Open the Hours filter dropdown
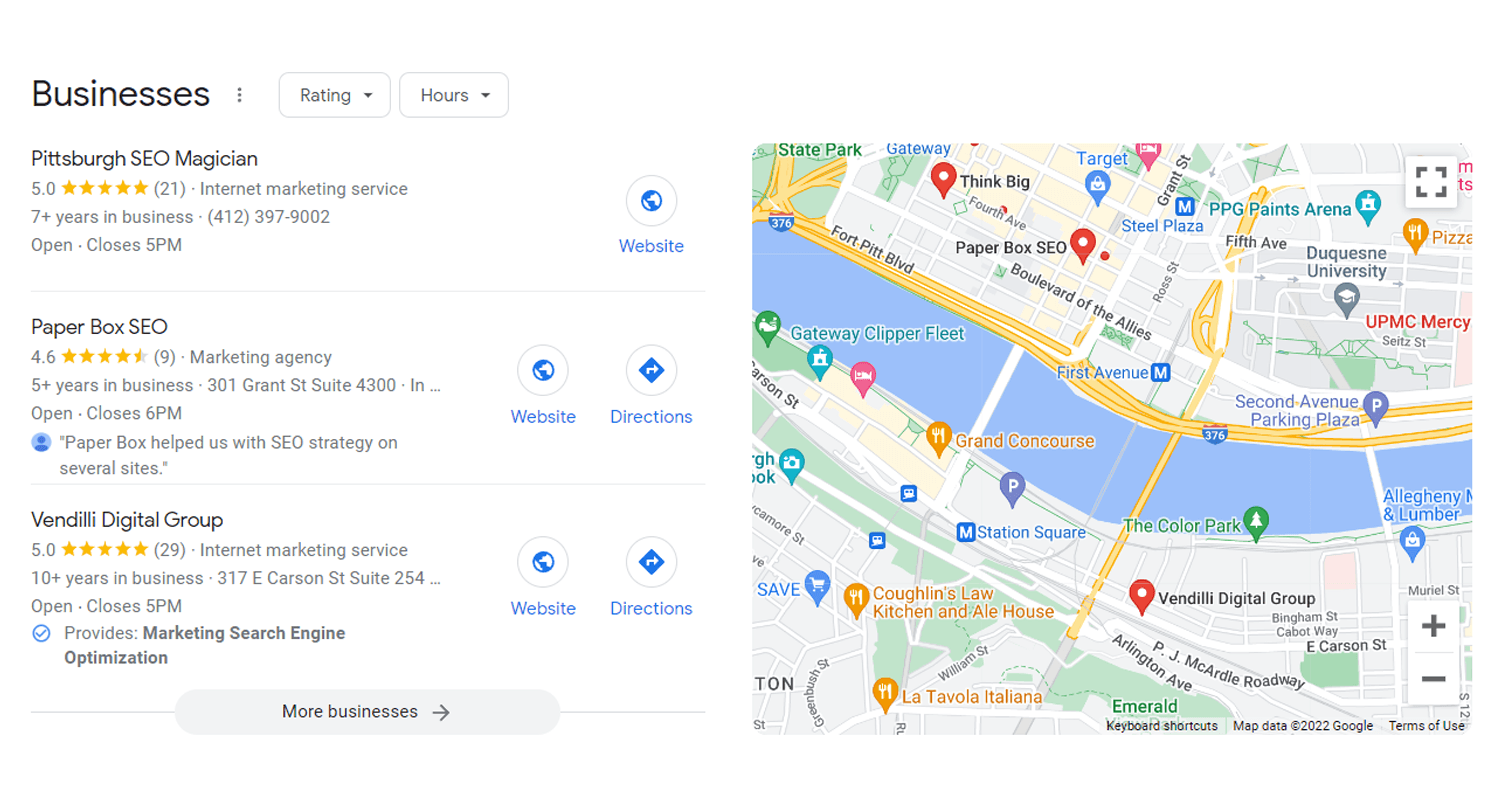Viewport: 1500px width, 800px height. (453, 95)
